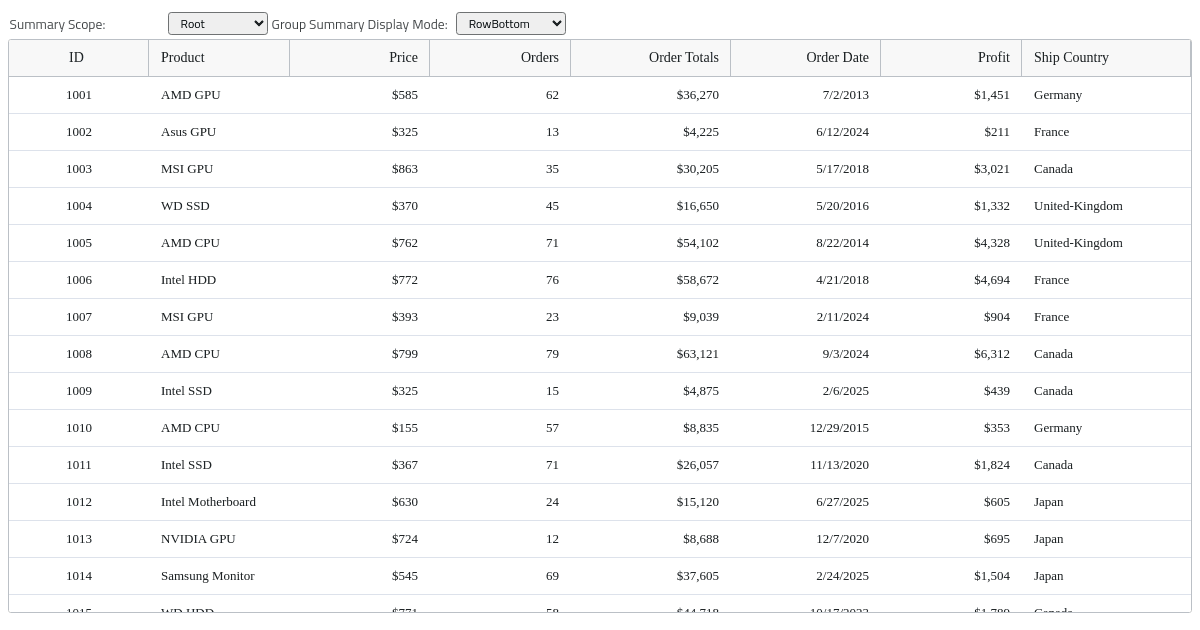Screen dimensions: 1200x630
Task: Select the $63,121 order total cell
Action: coord(651,354)
